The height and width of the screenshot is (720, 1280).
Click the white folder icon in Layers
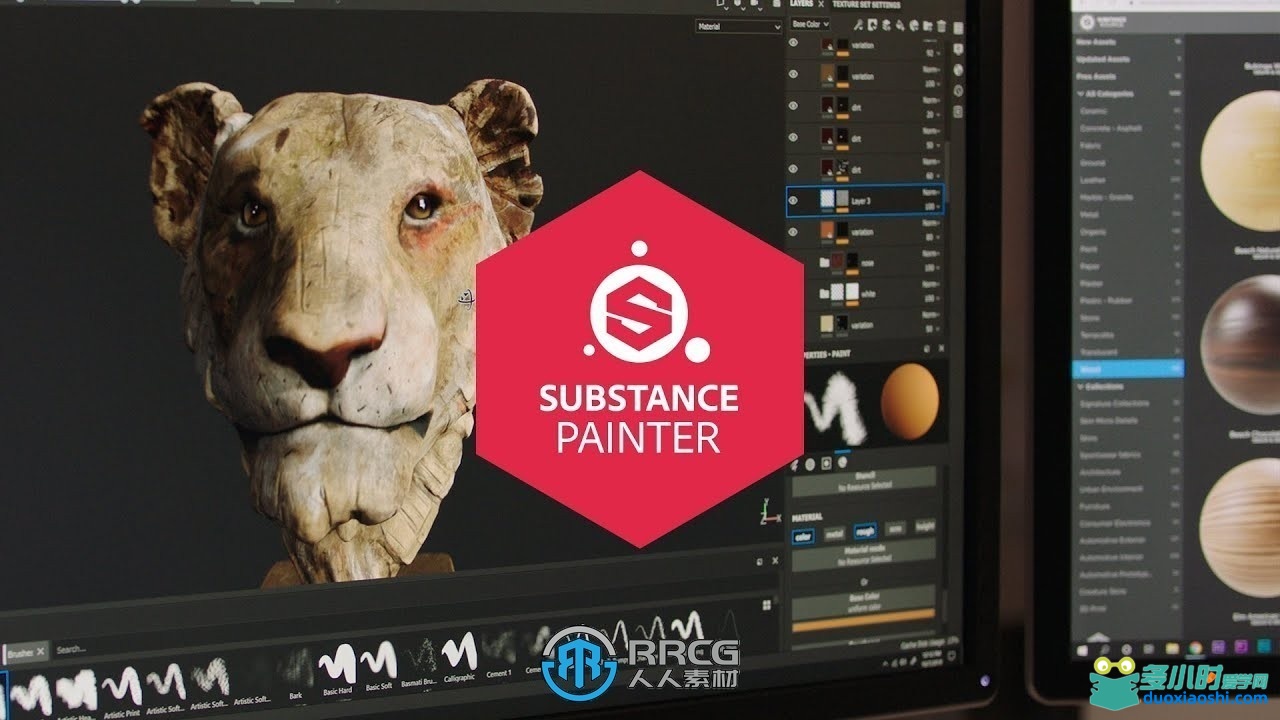[824, 293]
